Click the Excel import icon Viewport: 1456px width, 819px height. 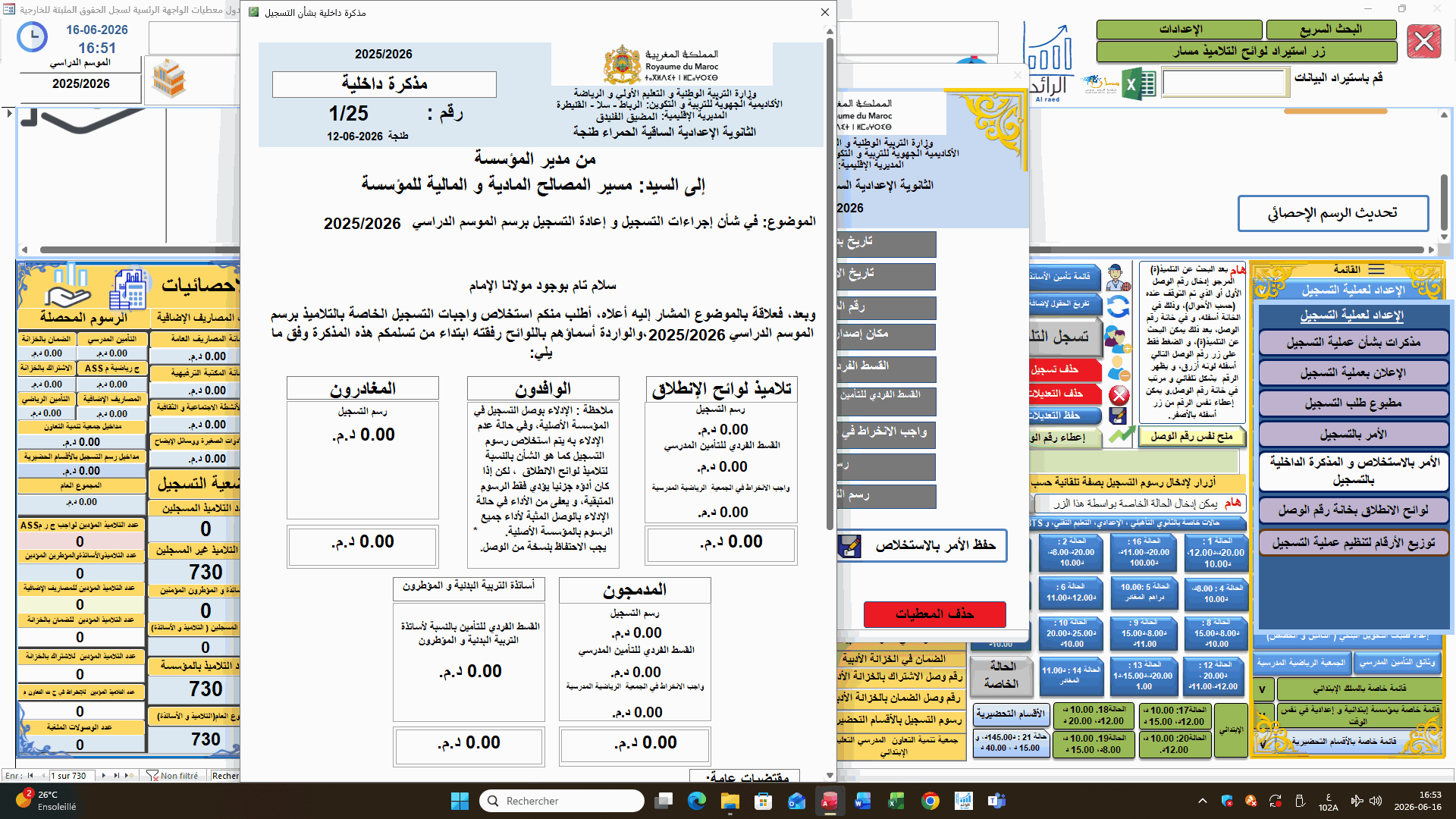pos(1139,84)
